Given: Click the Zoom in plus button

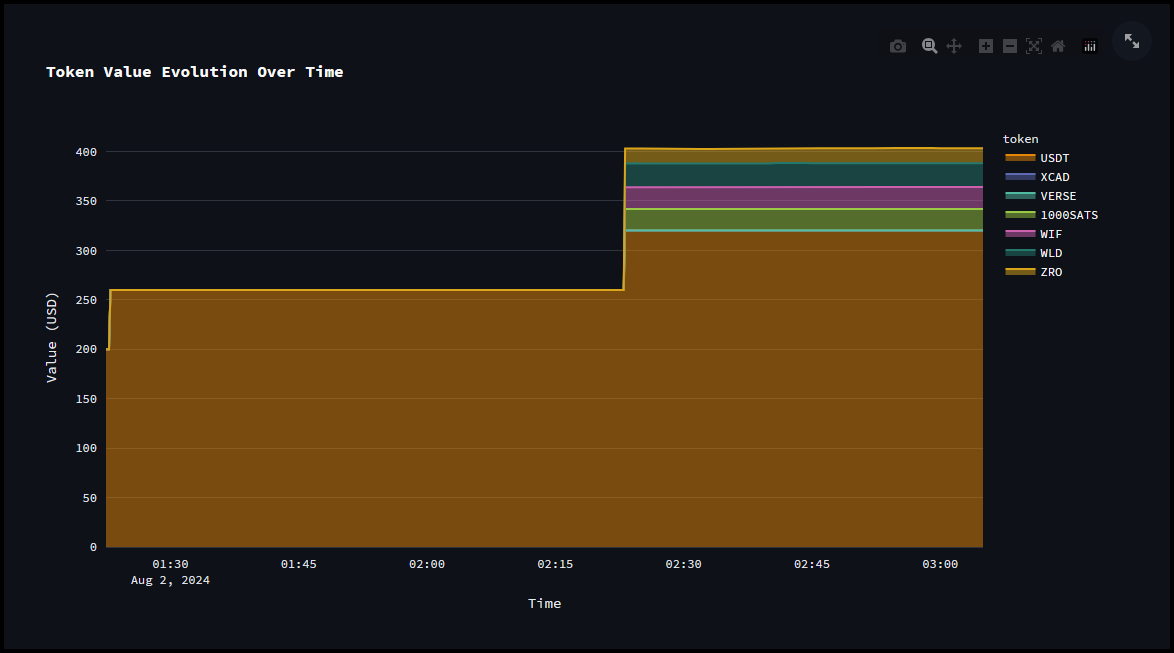Looking at the screenshot, I should [985, 46].
